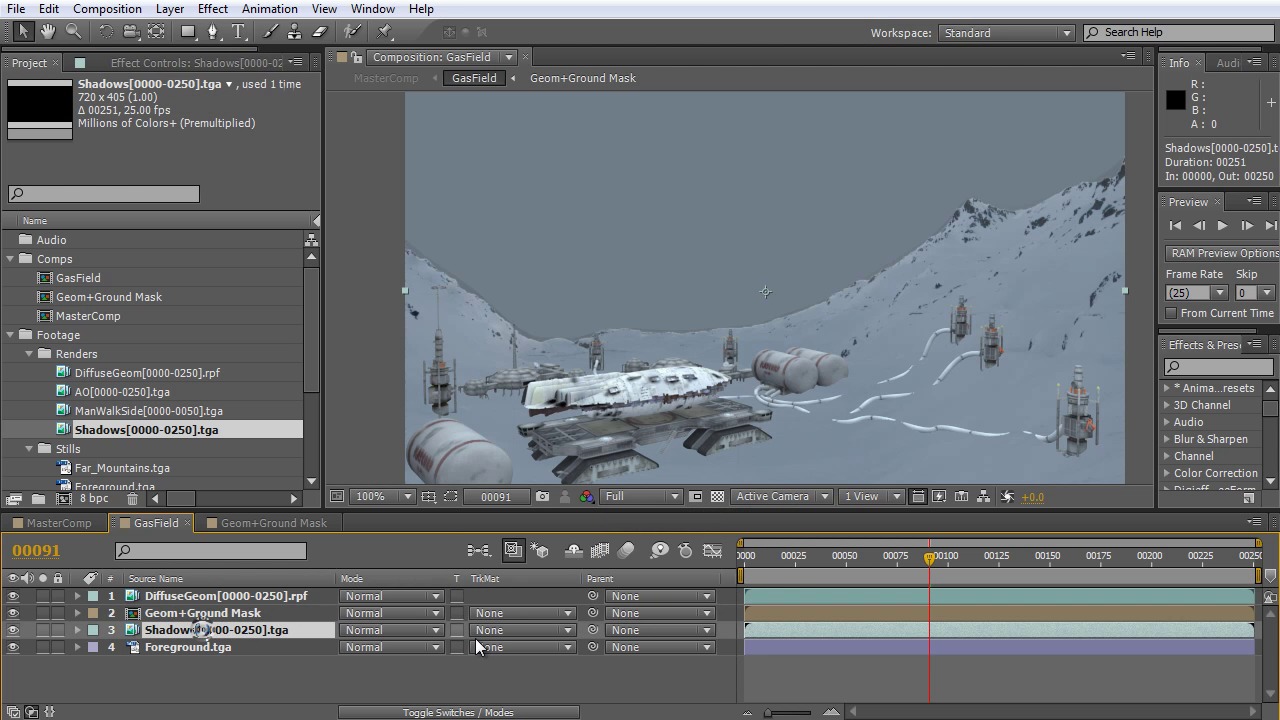Click Auto-keyframe stopwatch icon in timeline

click(x=686, y=550)
